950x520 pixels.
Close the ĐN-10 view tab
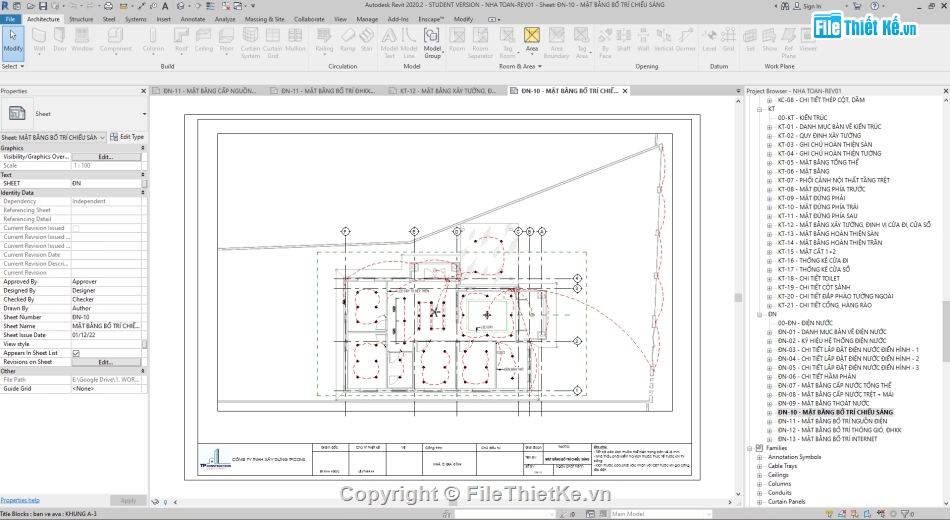click(x=625, y=91)
